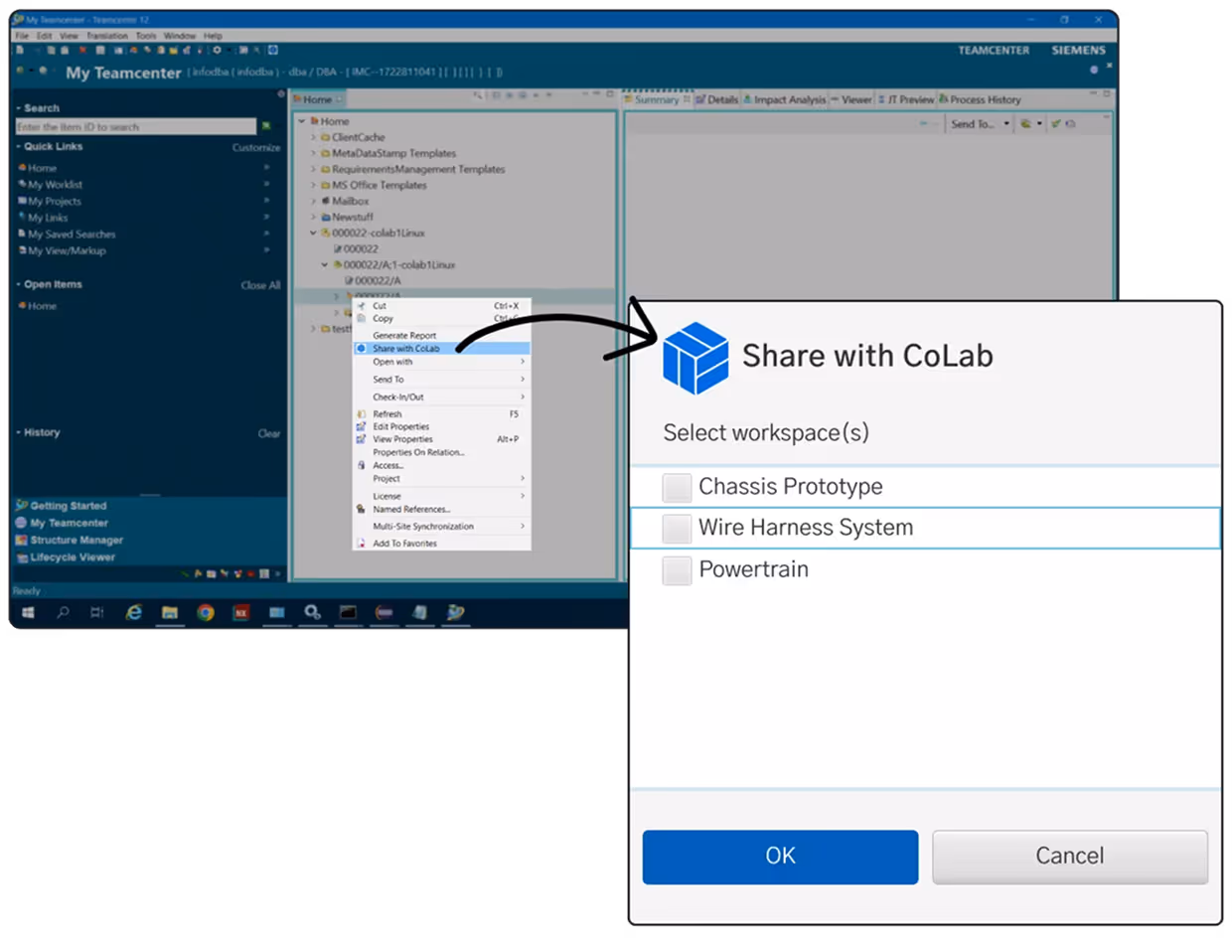
Task: Click Customize in Quick Links
Action: point(256,148)
